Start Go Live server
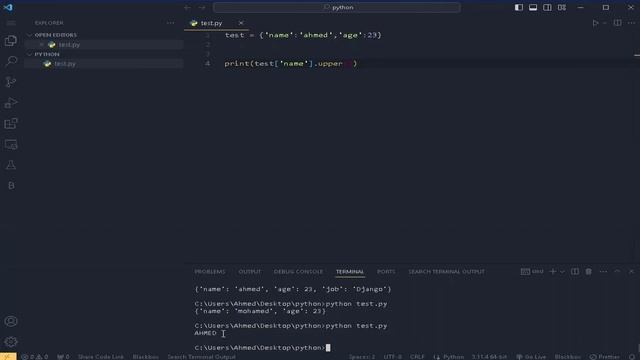Image resolution: width=640 pixels, height=360 pixels. 531,357
